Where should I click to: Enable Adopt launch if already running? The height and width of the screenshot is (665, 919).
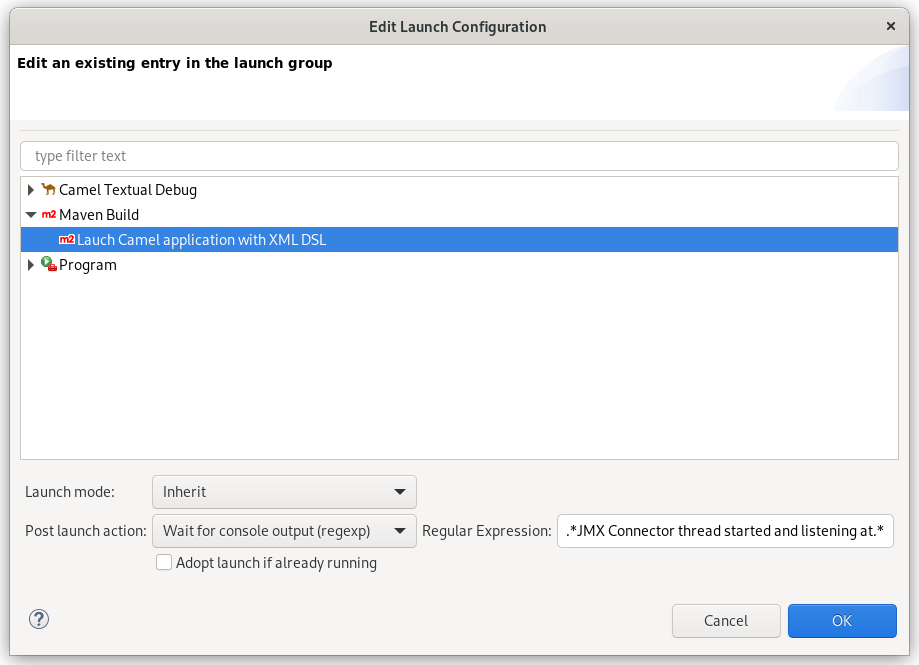pyautogui.click(x=164, y=562)
